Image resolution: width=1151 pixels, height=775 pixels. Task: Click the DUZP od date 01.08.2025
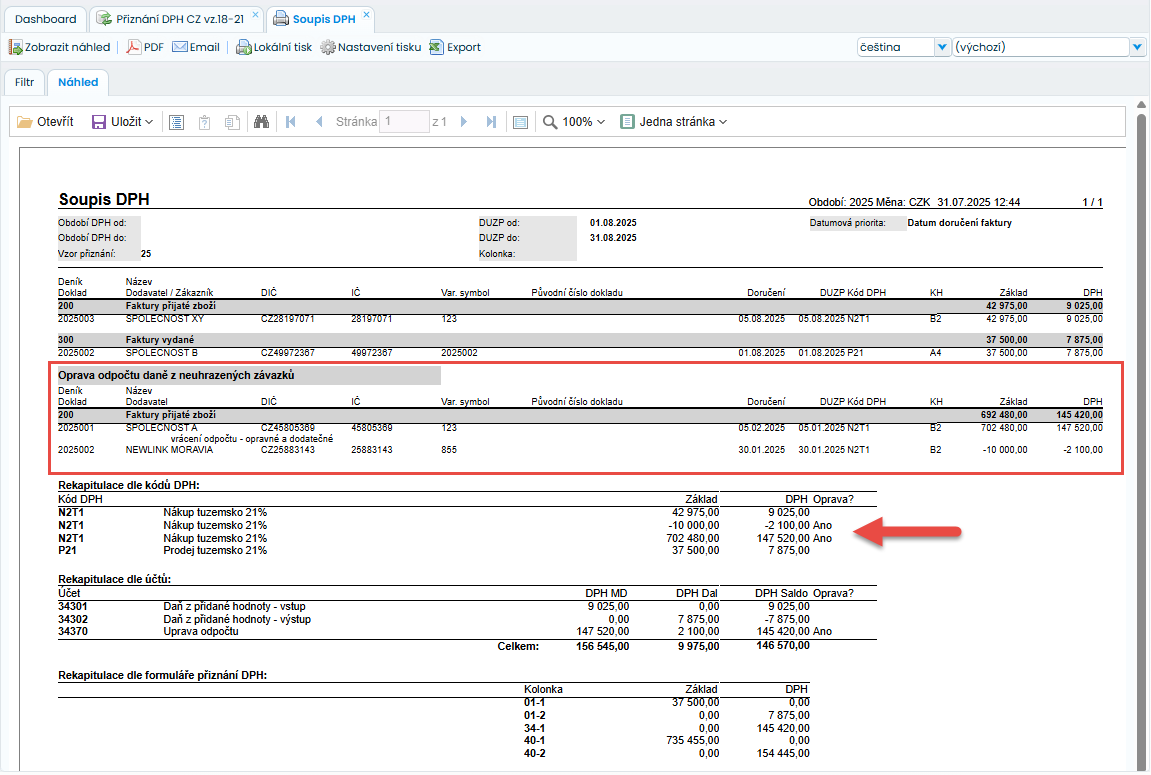click(613, 223)
